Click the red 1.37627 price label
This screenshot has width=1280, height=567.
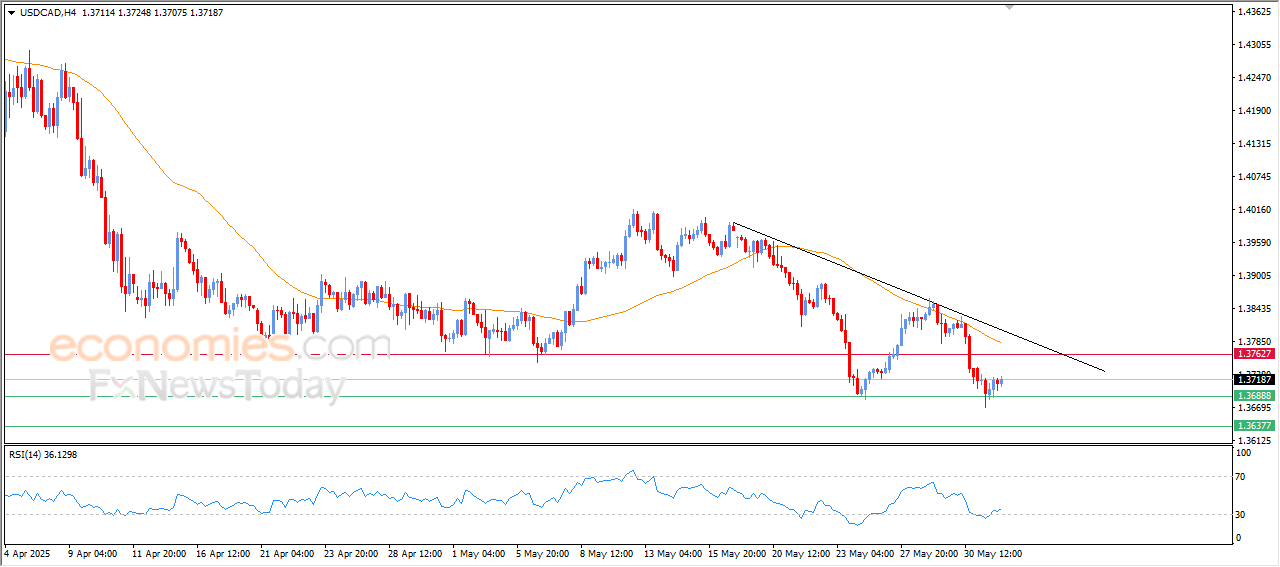pos(1253,354)
